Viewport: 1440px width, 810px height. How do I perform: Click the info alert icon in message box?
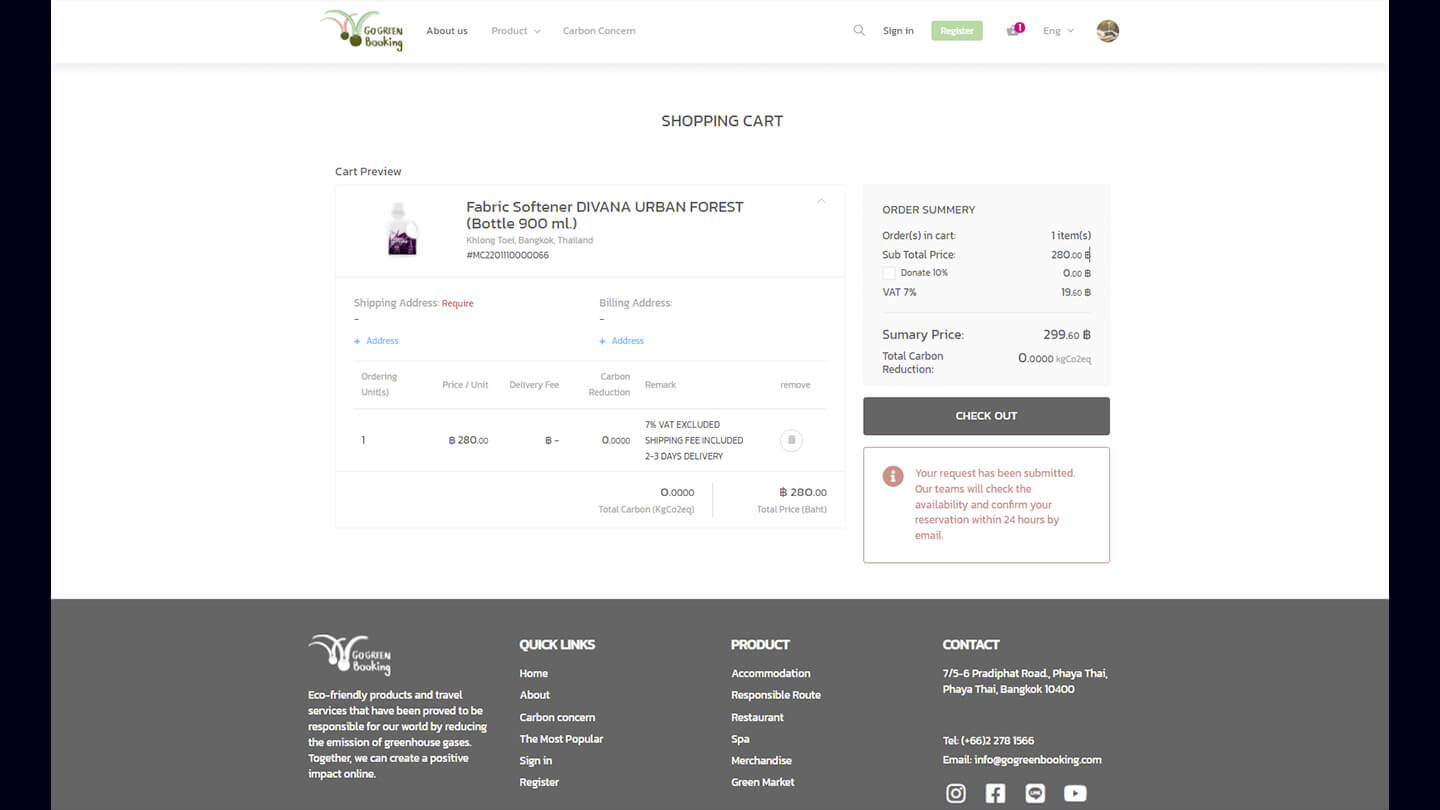(893, 476)
